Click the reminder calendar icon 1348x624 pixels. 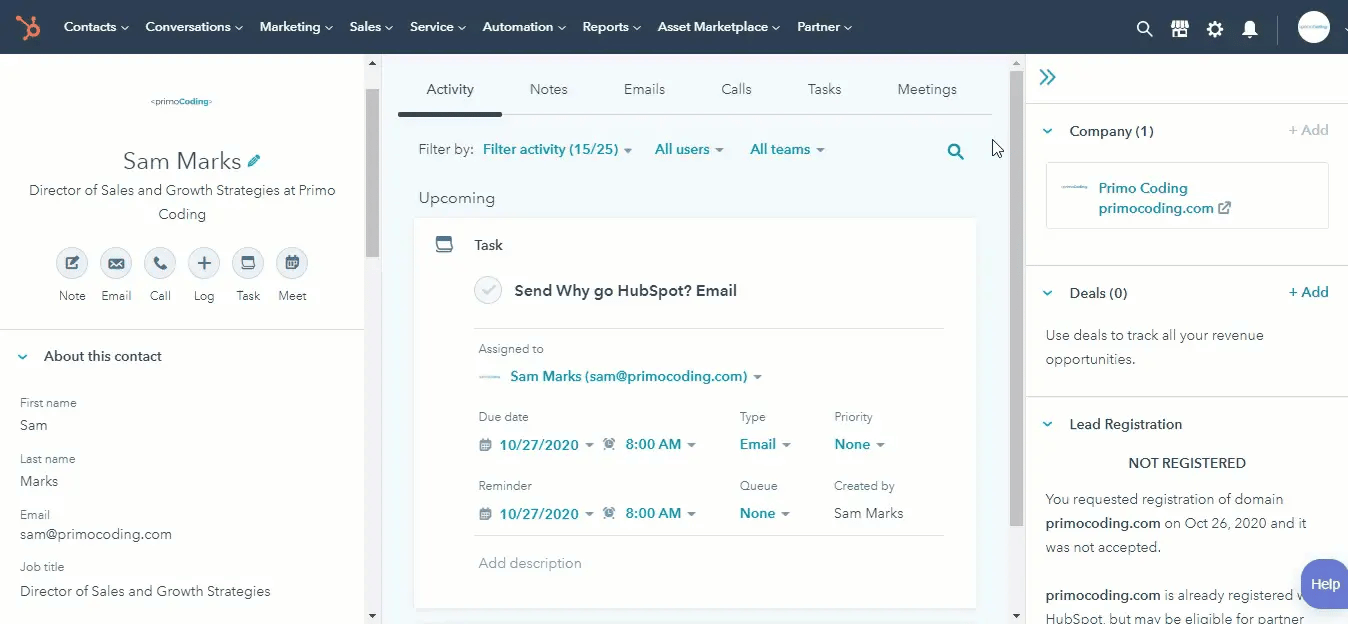(x=485, y=514)
